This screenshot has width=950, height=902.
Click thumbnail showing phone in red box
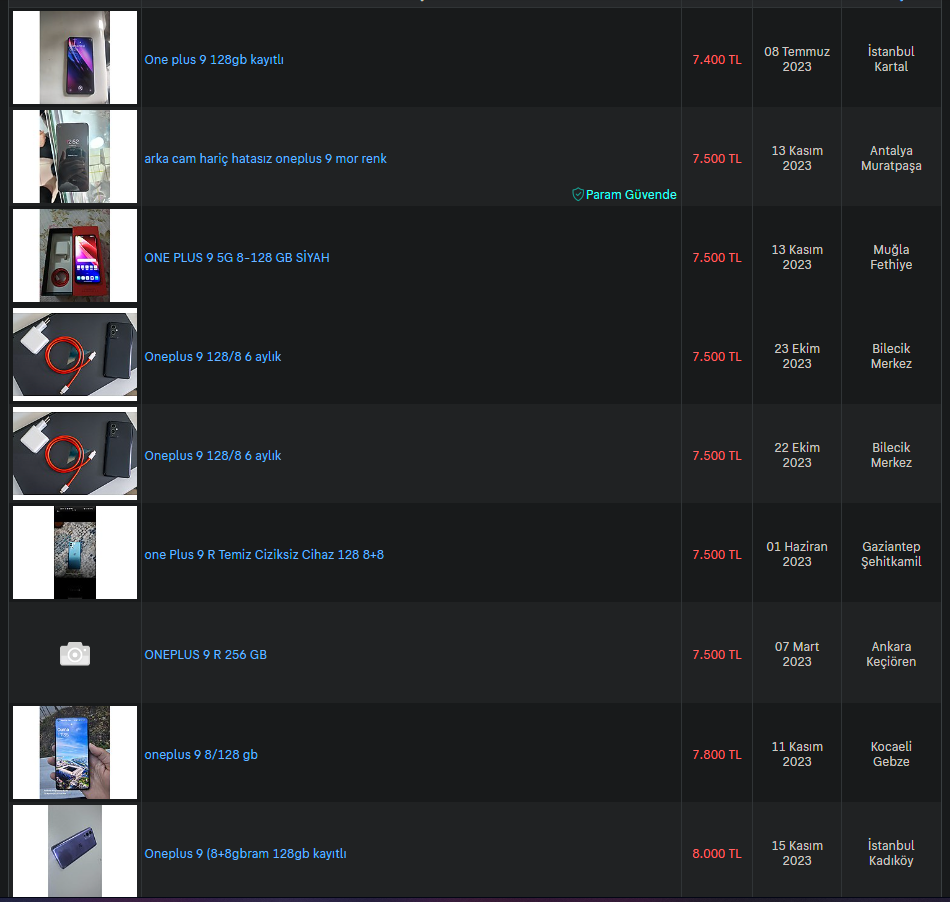coord(75,256)
